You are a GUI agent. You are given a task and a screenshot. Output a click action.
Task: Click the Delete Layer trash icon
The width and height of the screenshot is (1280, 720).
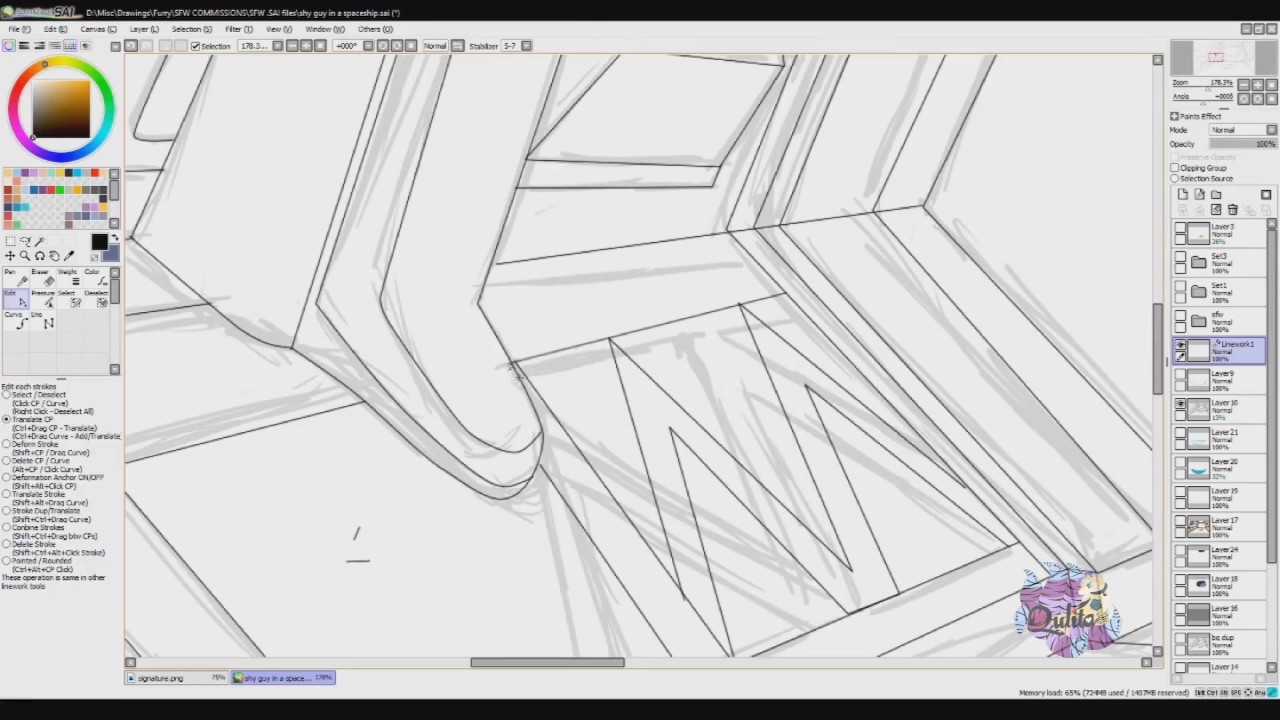click(x=1233, y=210)
